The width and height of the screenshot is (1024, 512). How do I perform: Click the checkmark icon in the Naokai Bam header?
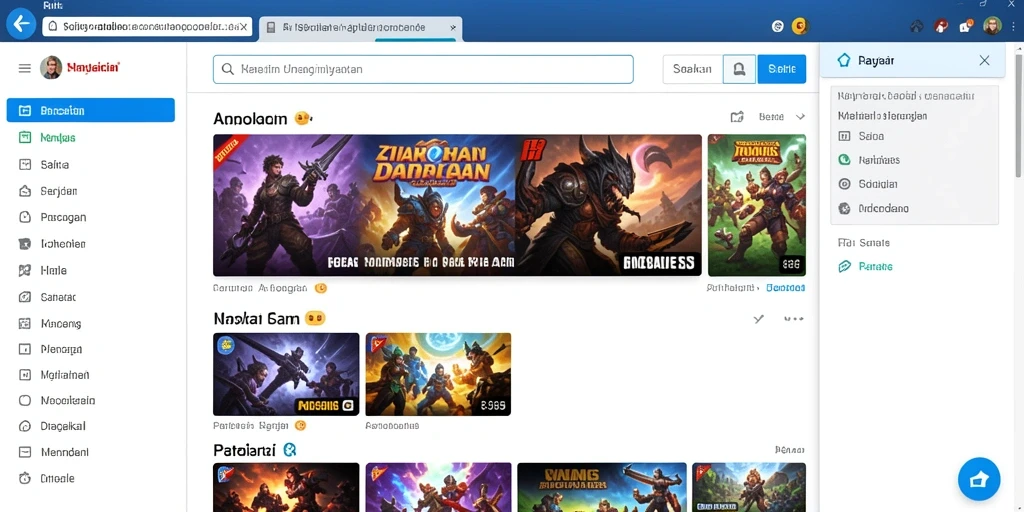pos(758,319)
